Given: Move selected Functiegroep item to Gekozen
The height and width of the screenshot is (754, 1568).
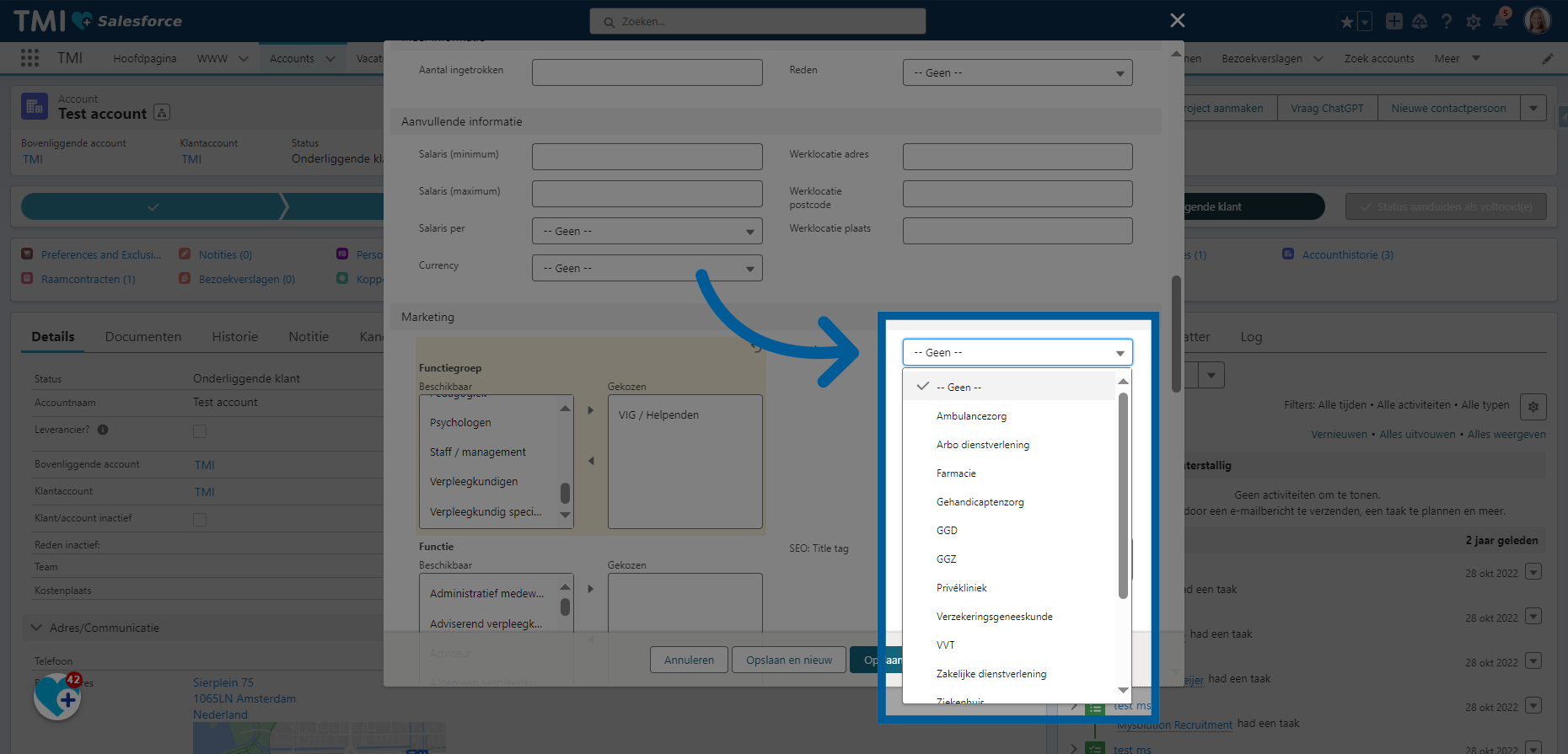Looking at the screenshot, I should tap(590, 410).
